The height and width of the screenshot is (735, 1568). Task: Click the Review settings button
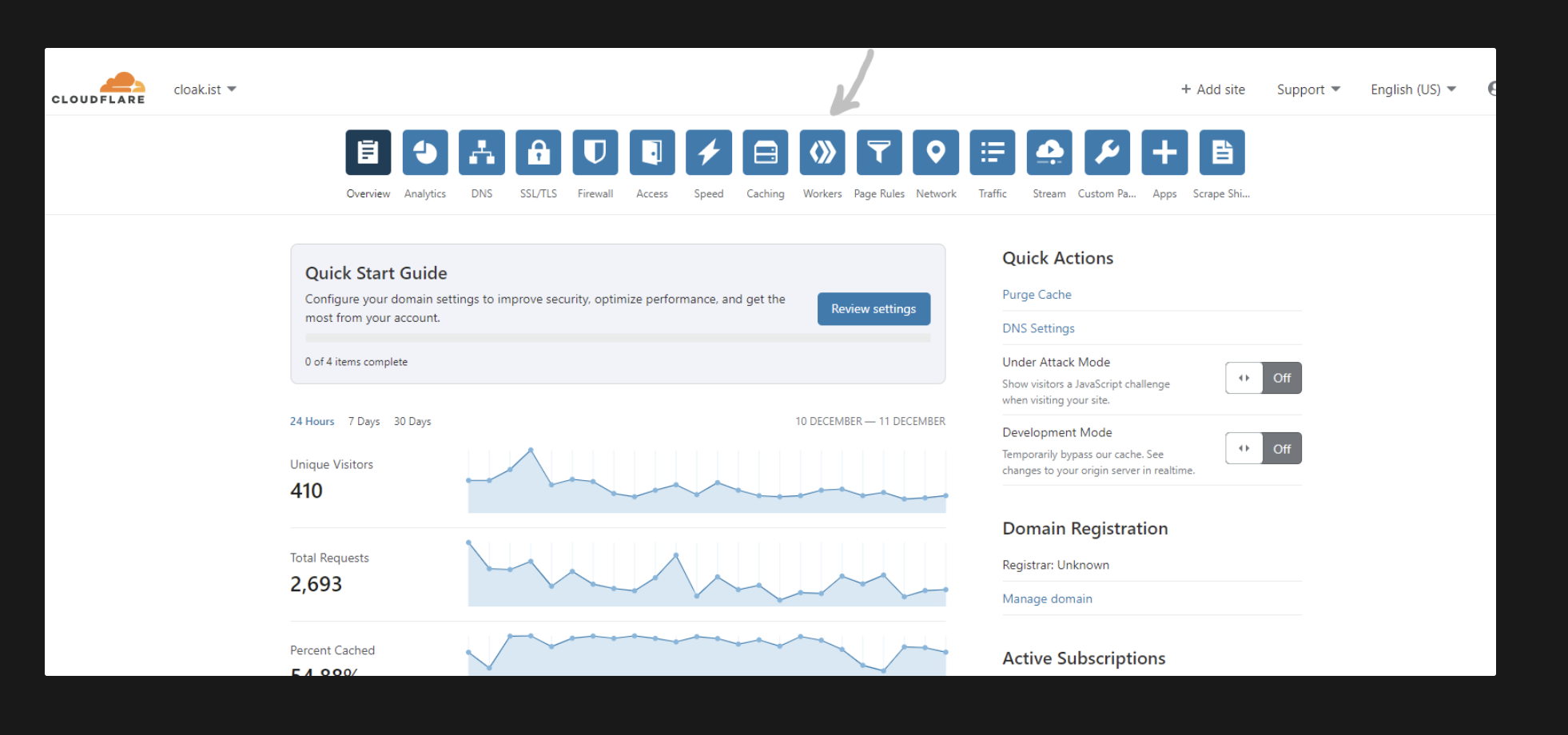coord(873,309)
